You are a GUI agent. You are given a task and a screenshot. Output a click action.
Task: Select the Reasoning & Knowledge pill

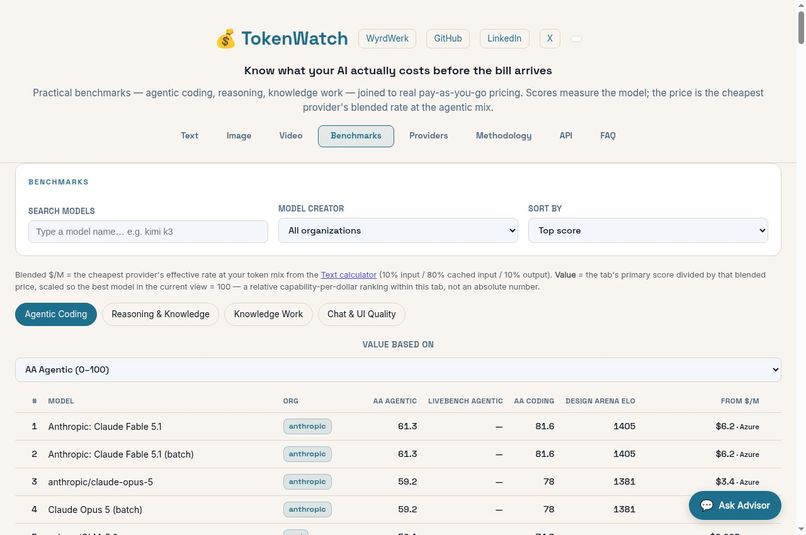160,314
